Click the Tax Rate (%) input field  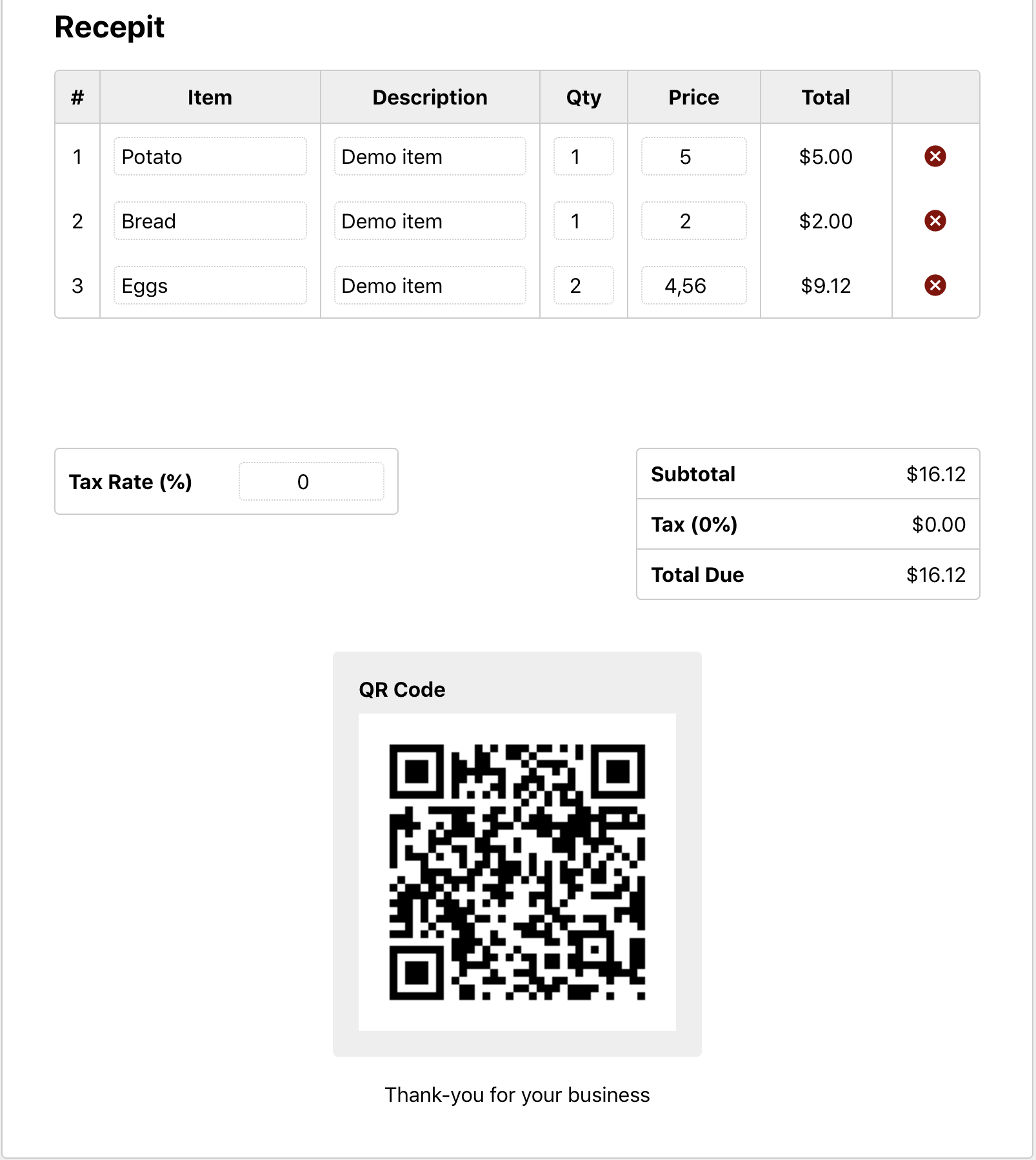[x=312, y=481]
